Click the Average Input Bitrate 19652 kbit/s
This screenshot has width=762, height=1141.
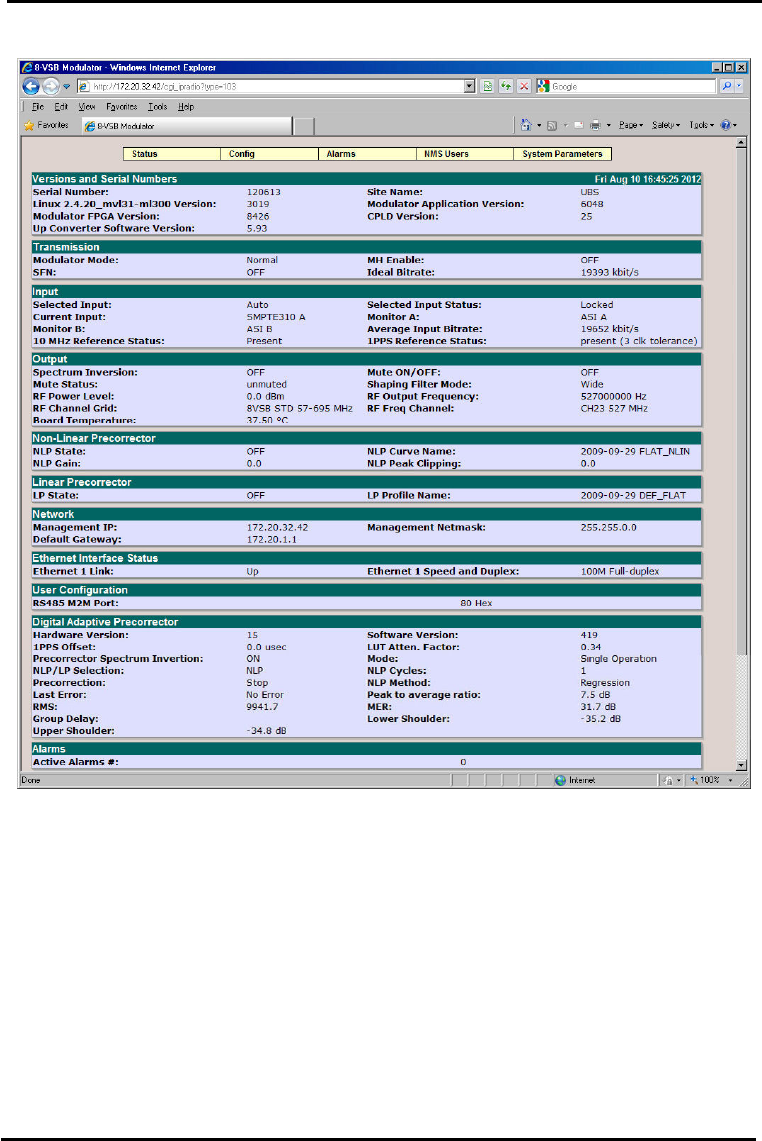[x=609, y=329]
